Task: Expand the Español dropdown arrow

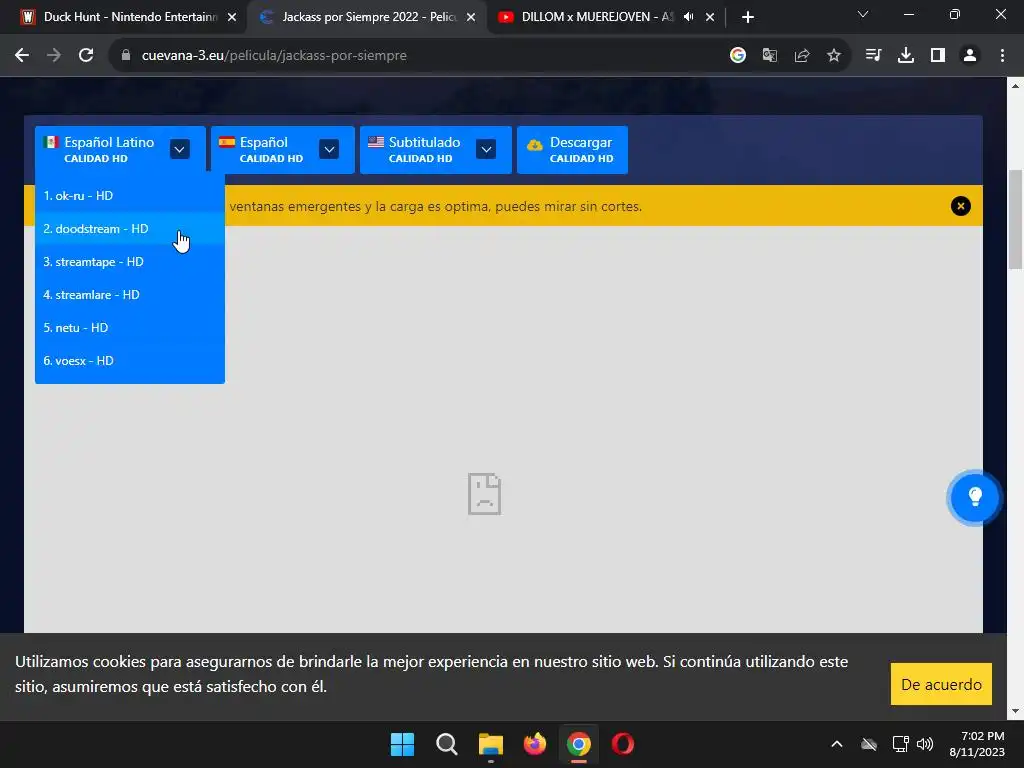Action: pyautogui.click(x=329, y=150)
